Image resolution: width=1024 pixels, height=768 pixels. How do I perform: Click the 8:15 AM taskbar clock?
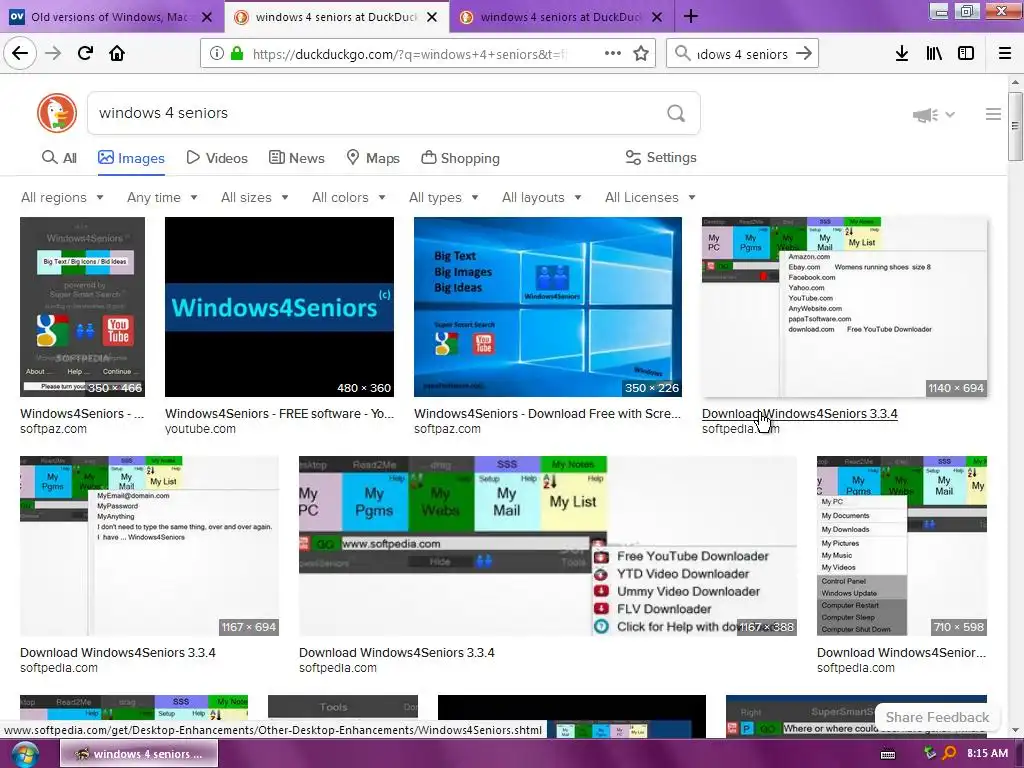[x=987, y=754]
